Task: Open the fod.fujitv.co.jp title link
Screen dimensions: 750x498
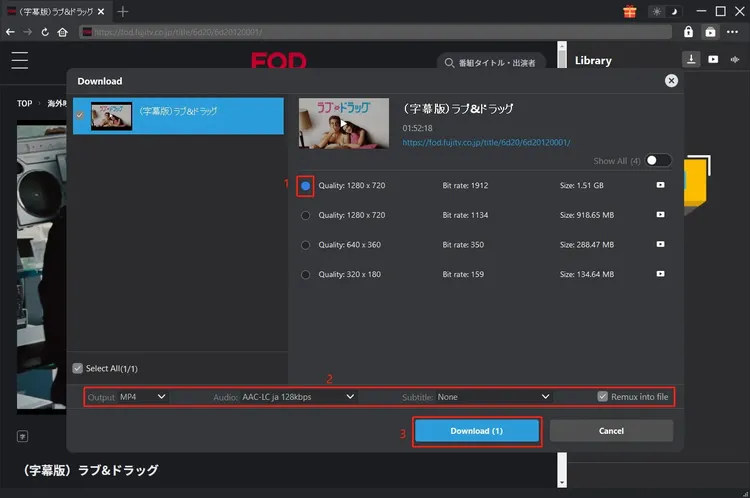Action: click(x=482, y=142)
